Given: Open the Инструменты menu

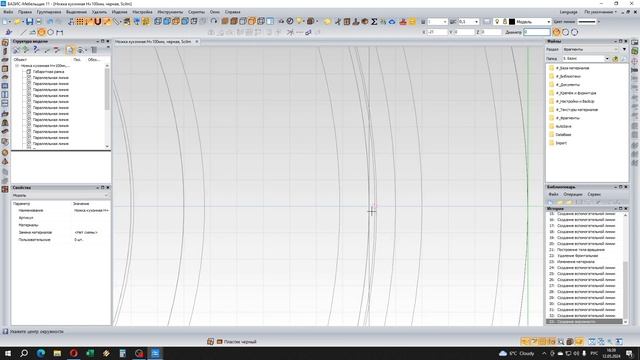Looking at the screenshot, I should [170, 12].
